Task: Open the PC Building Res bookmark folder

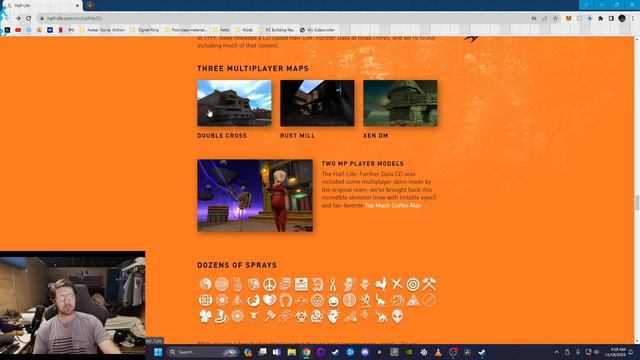Action: tap(276, 30)
